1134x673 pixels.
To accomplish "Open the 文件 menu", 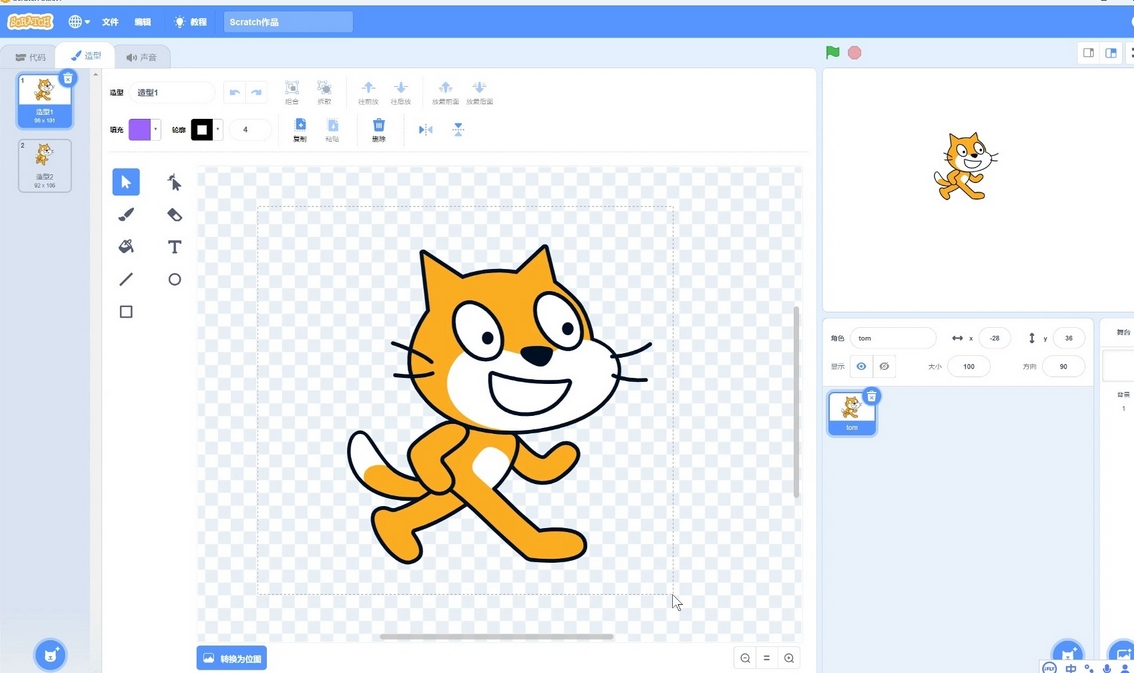I will [110, 22].
